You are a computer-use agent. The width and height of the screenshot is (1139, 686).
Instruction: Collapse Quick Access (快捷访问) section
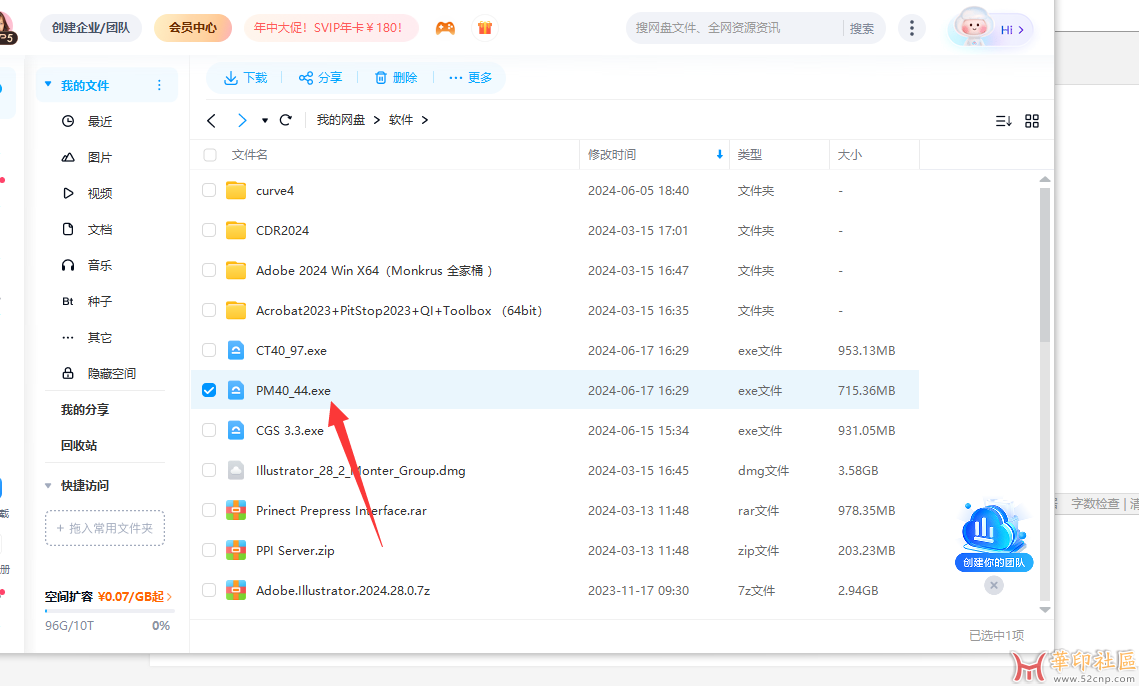click(48, 485)
